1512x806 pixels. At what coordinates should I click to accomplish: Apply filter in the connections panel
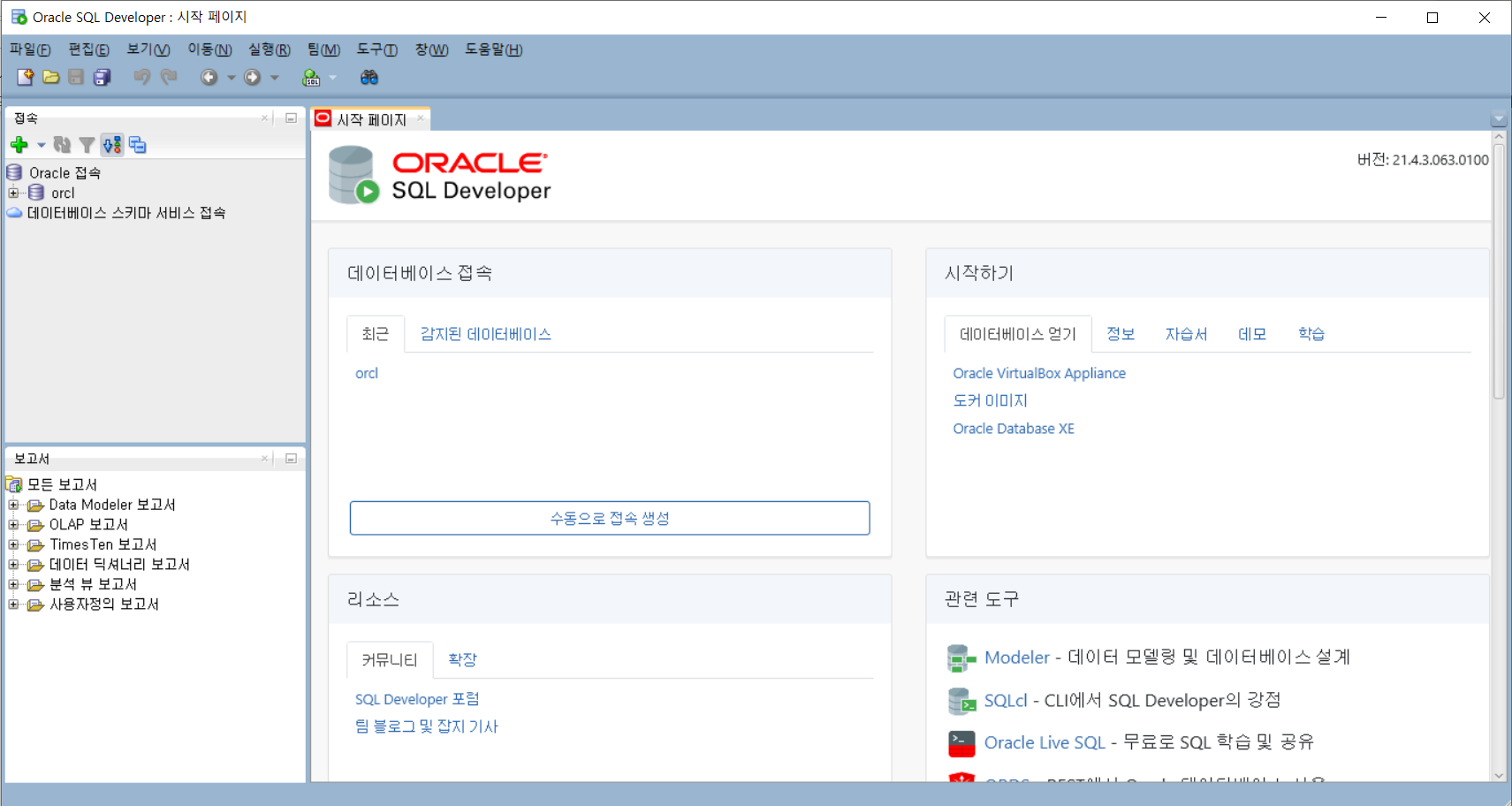pos(87,145)
